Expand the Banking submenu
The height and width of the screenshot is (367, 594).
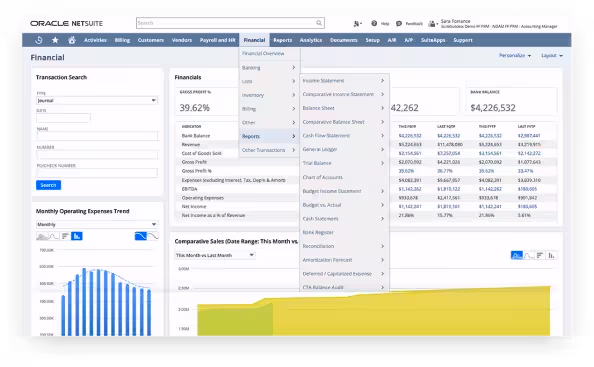[x=269, y=67]
